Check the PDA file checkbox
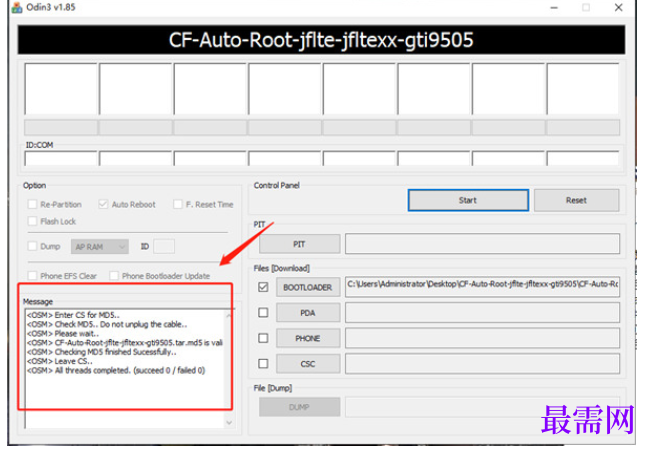 coord(263,313)
